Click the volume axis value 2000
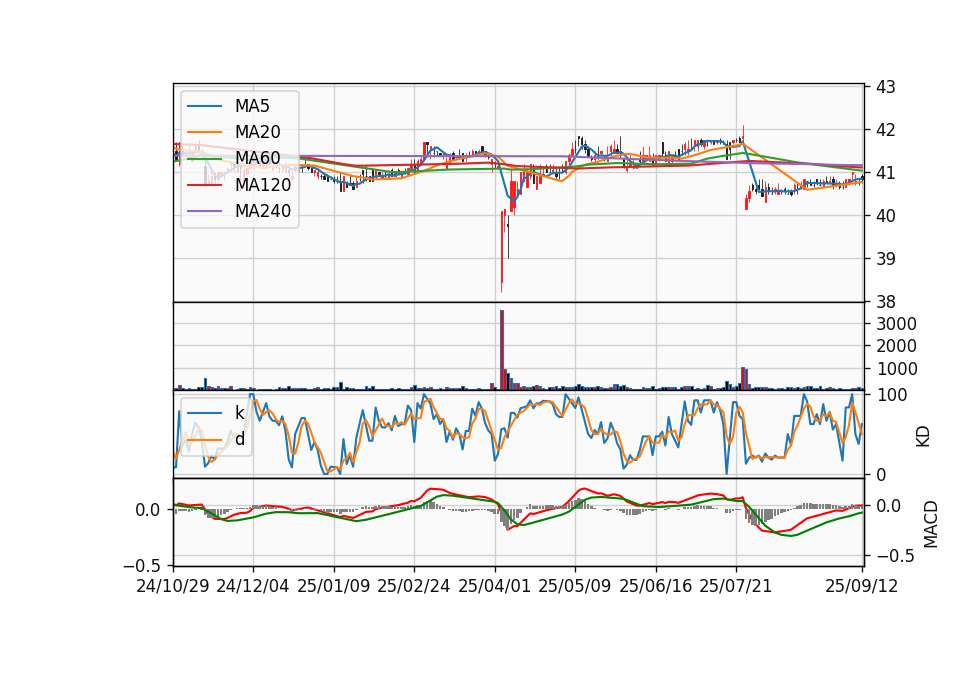The width and height of the screenshot is (960, 690). (x=896, y=346)
